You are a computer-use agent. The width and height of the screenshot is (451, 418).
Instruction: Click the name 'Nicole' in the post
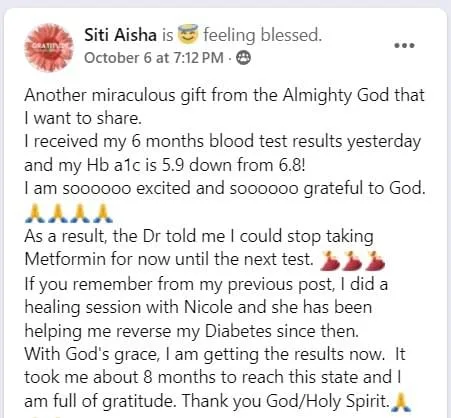point(208,307)
